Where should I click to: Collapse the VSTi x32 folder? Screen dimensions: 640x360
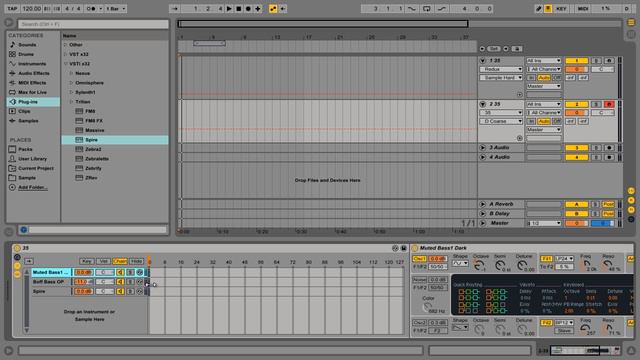click(x=66, y=64)
